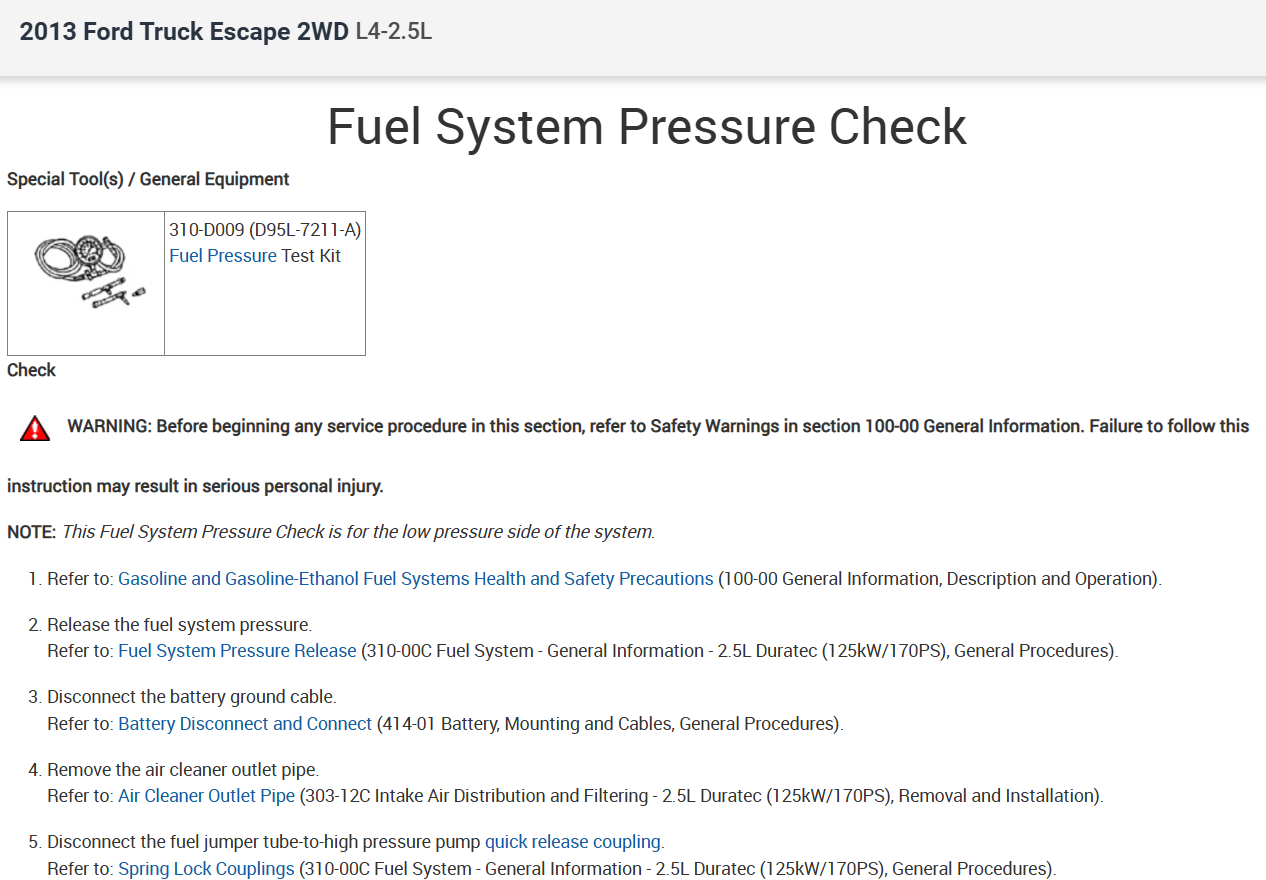Viewport: 1266px width, 880px height.
Task: Follow the Fuel System Pressure Release link
Action: click(237, 651)
